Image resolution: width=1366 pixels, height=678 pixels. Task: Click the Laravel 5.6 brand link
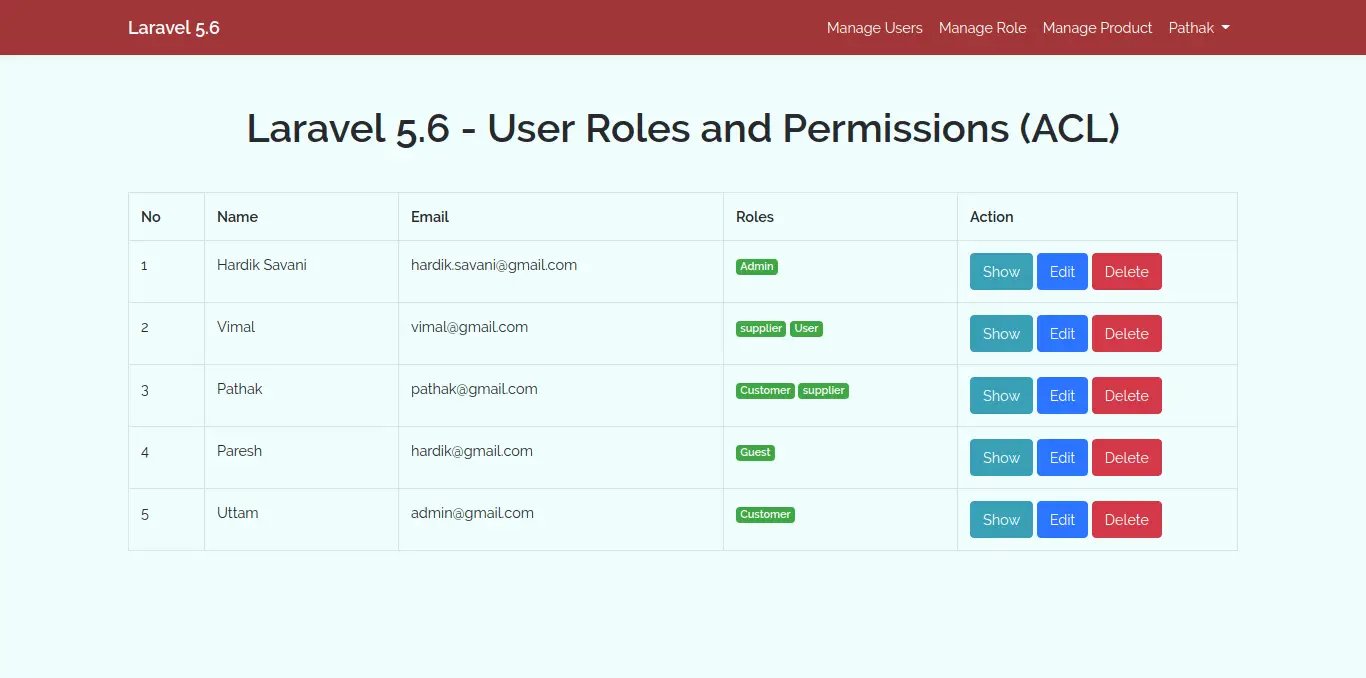pos(174,28)
